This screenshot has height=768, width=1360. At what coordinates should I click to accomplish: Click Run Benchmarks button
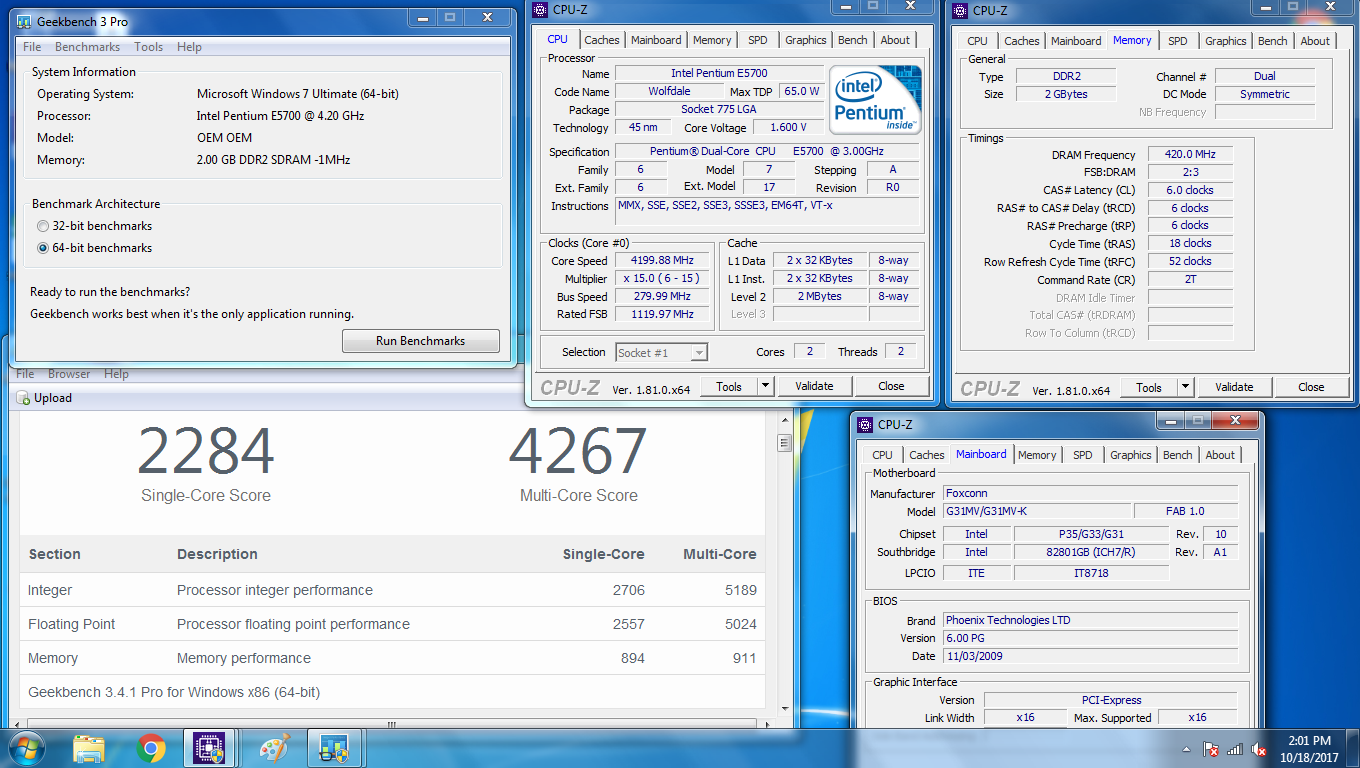point(421,341)
